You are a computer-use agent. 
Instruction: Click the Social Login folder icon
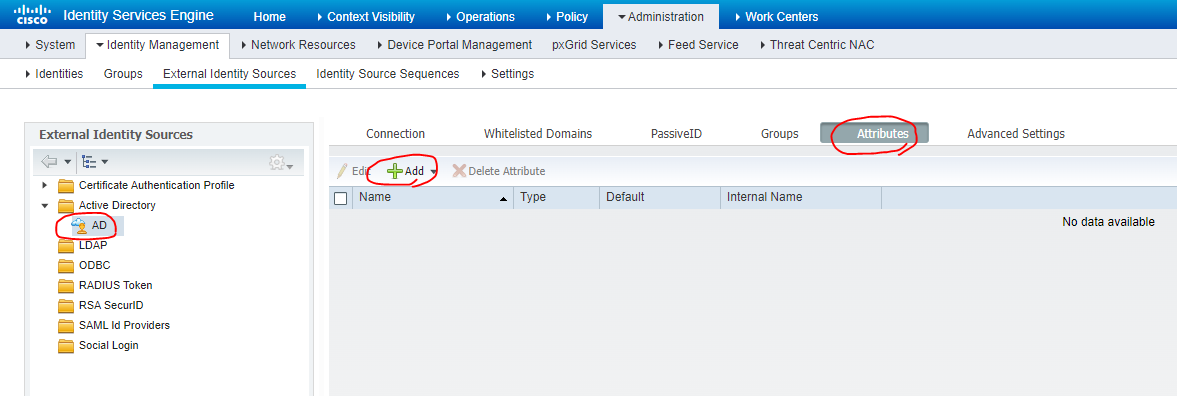pos(67,346)
